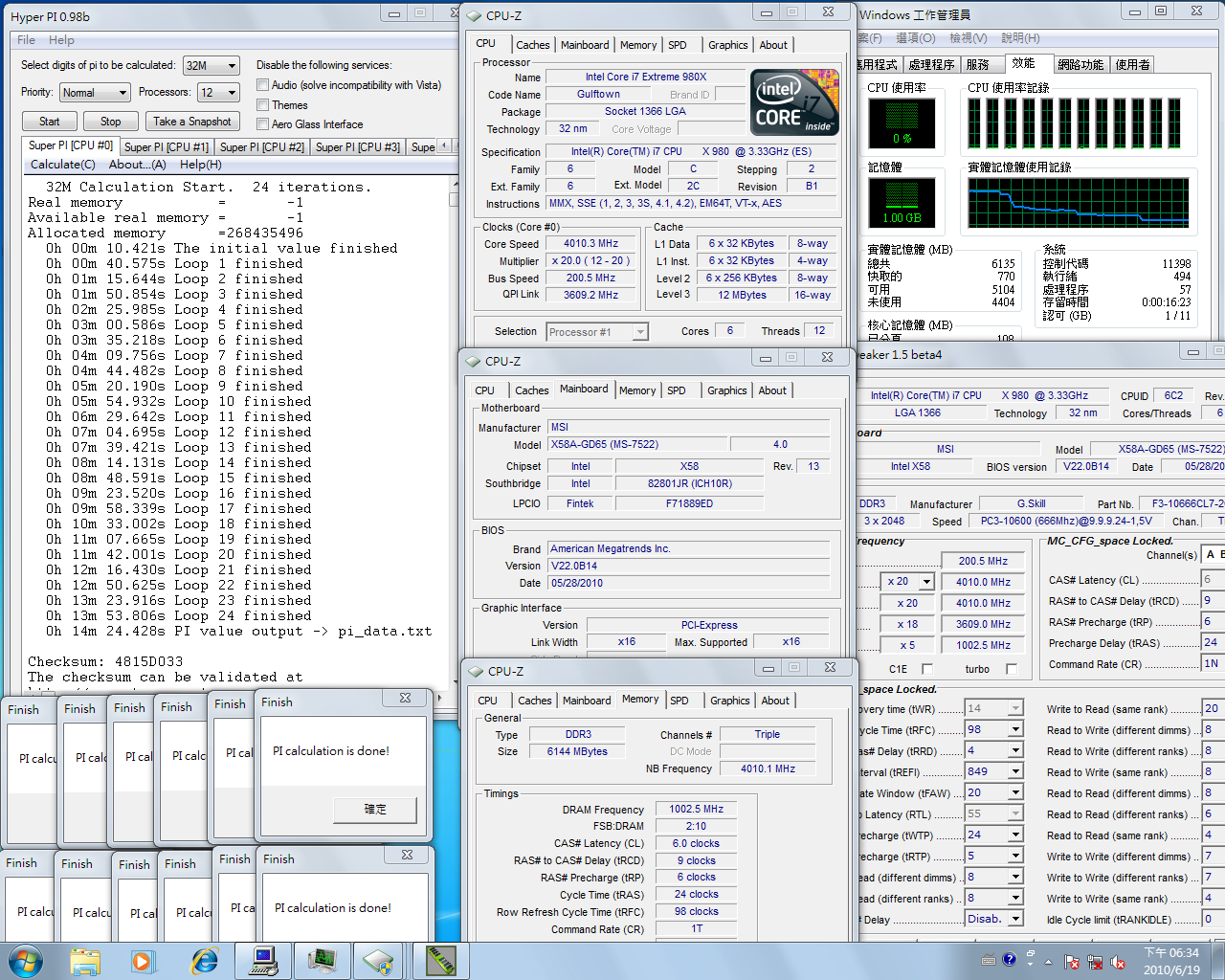Image resolution: width=1225 pixels, height=980 pixels.
Task: Toggle the turbo checkbox
Action: [x=1012, y=669]
